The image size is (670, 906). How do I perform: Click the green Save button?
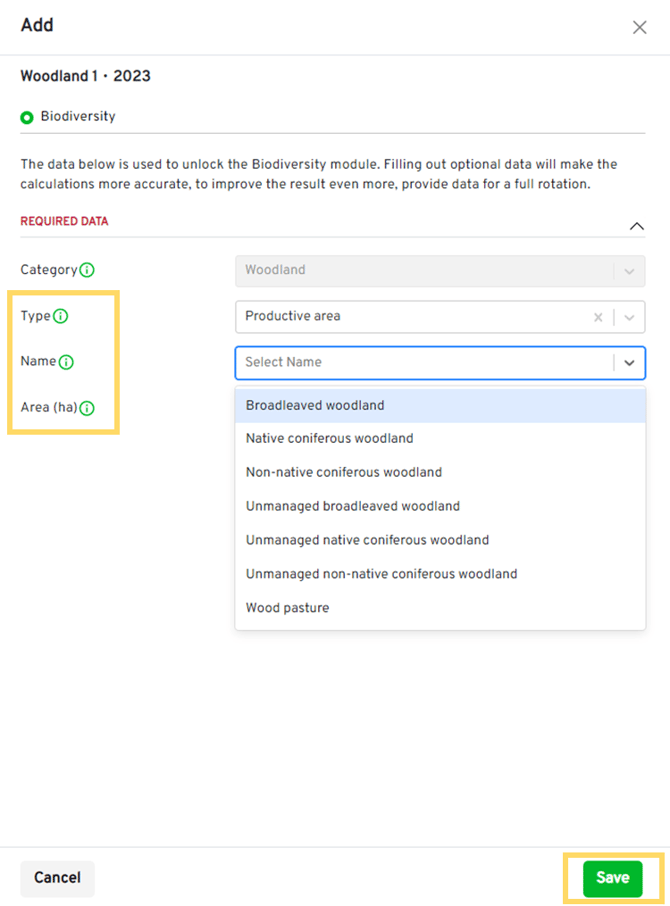click(x=612, y=878)
